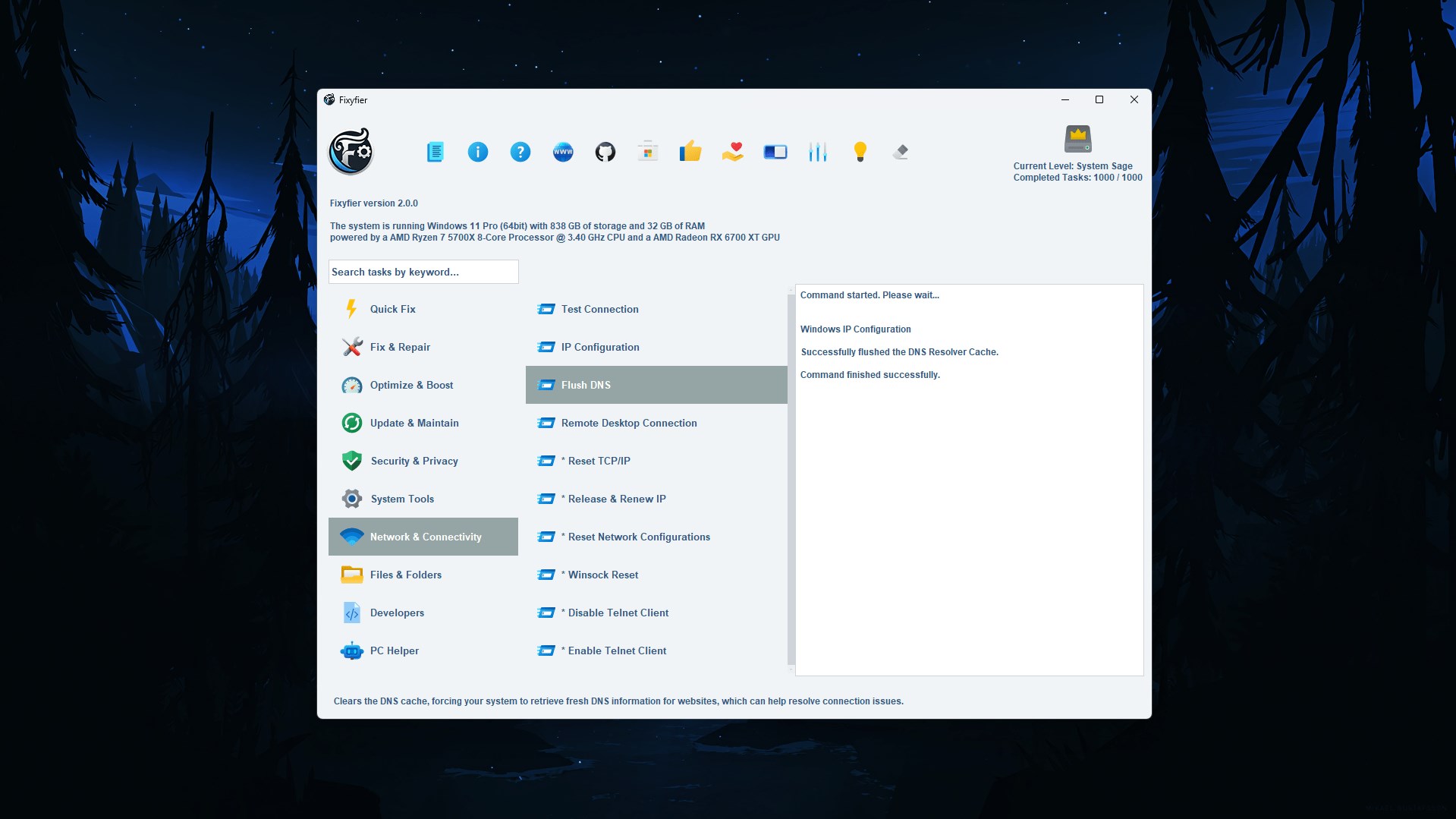The width and height of the screenshot is (1456, 819).
Task: Open the WWW globe website icon
Action: click(563, 152)
